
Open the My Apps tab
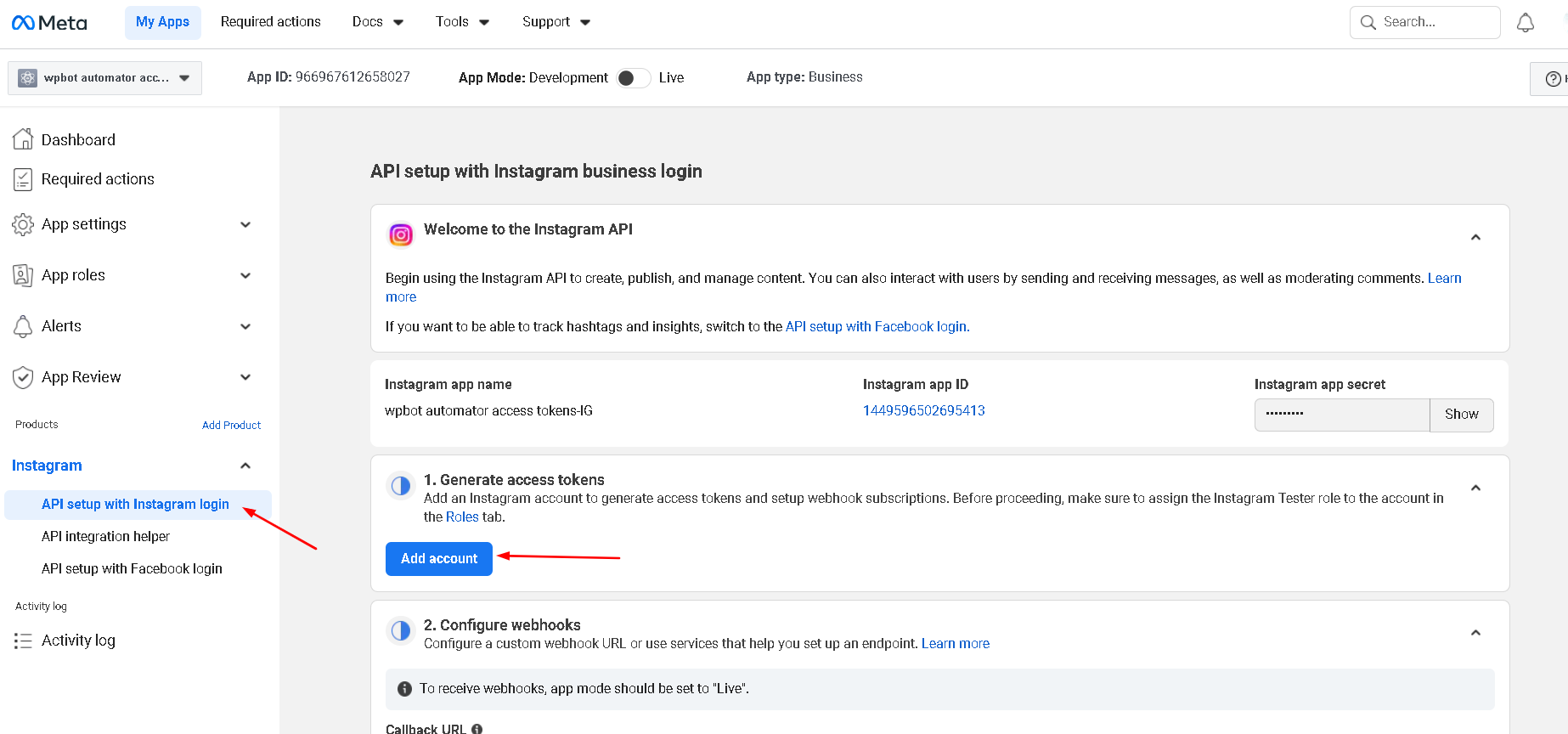(x=162, y=22)
